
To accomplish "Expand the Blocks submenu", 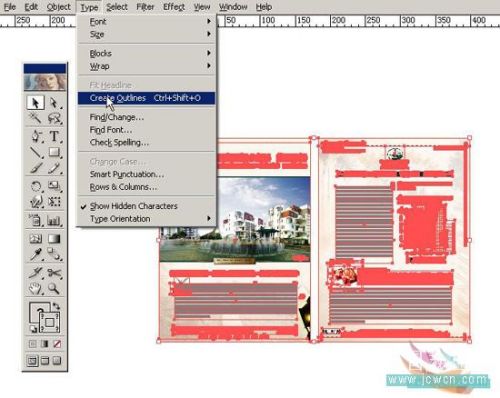I will pos(147,53).
